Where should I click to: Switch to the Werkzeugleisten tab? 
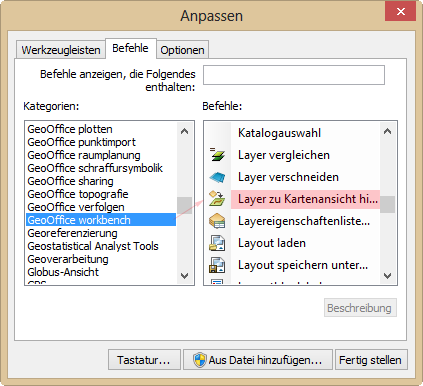(61, 50)
